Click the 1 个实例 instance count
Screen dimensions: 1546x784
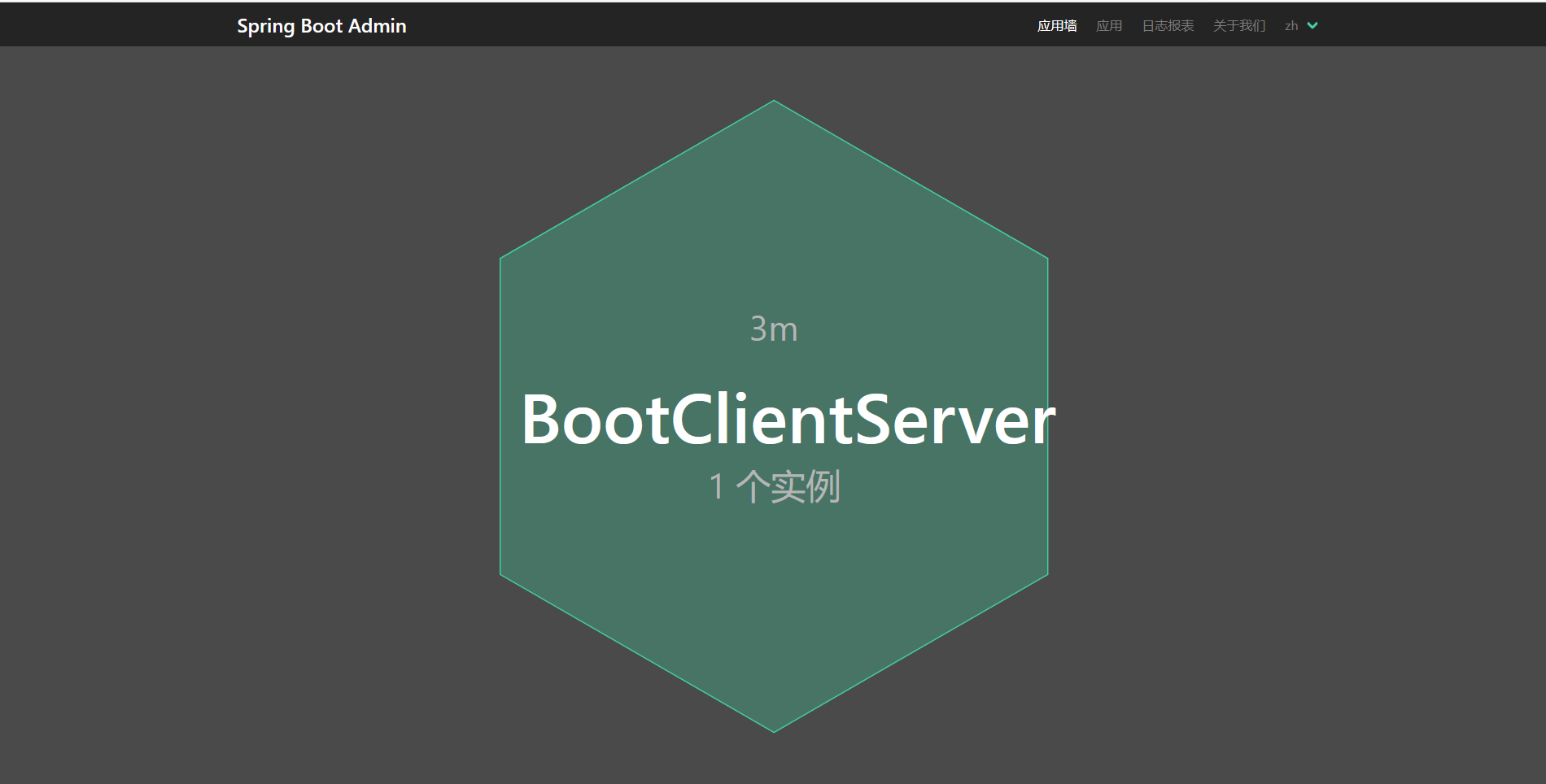pyautogui.click(x=774, y=486)
